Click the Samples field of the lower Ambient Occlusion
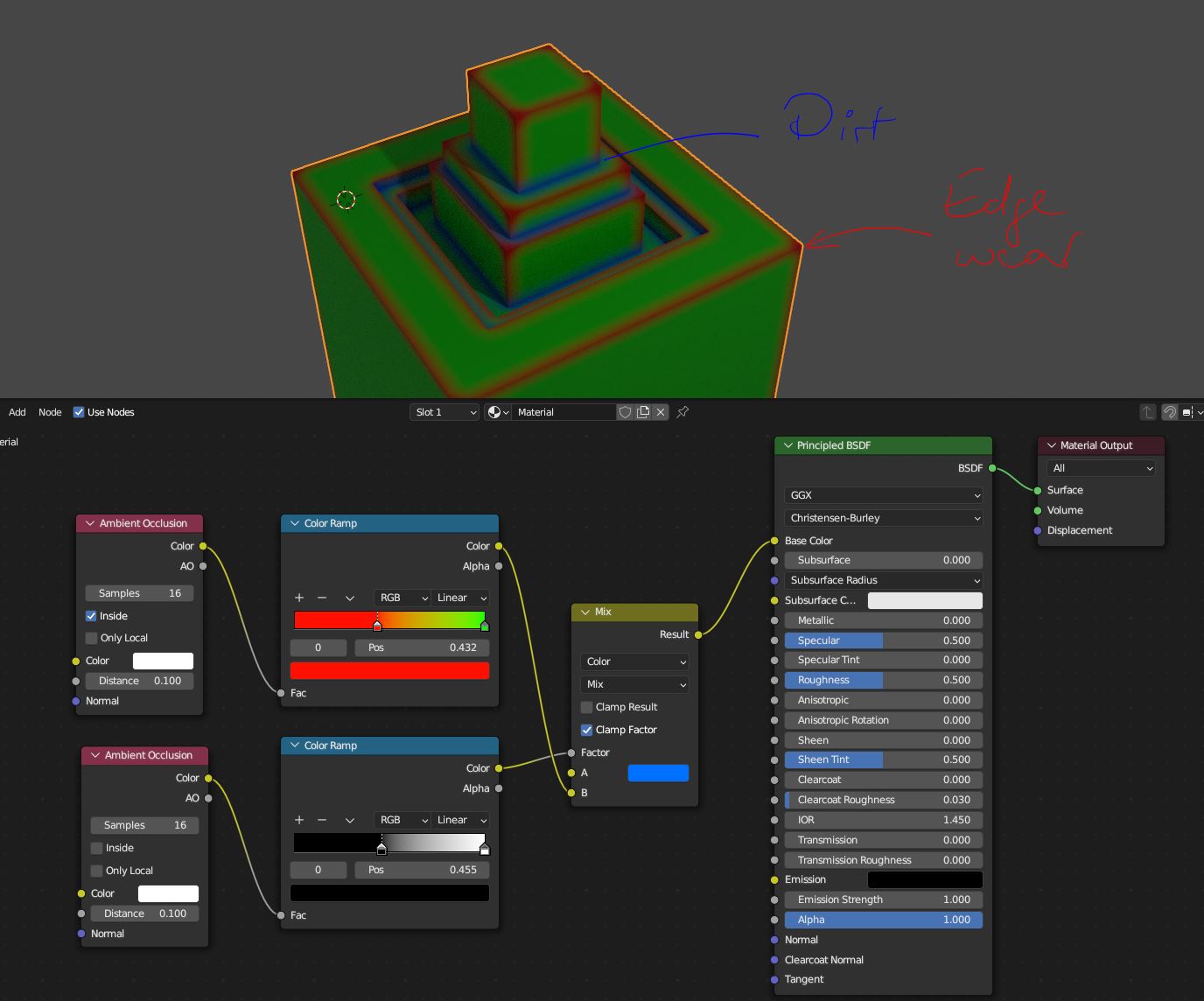The width and height of the screenshot is (1204, 1001). click(144, 825)
